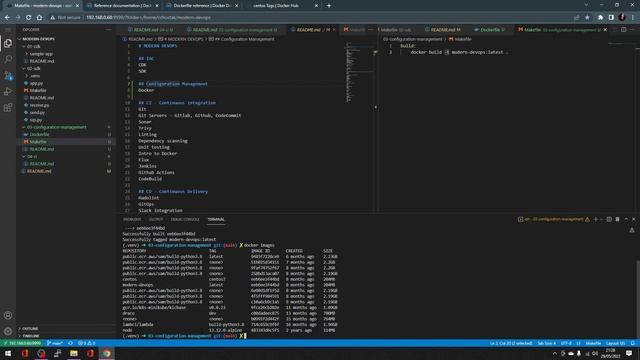Expand the Outline section
This screenshot has height=360, width=640.
coord(30,329)
